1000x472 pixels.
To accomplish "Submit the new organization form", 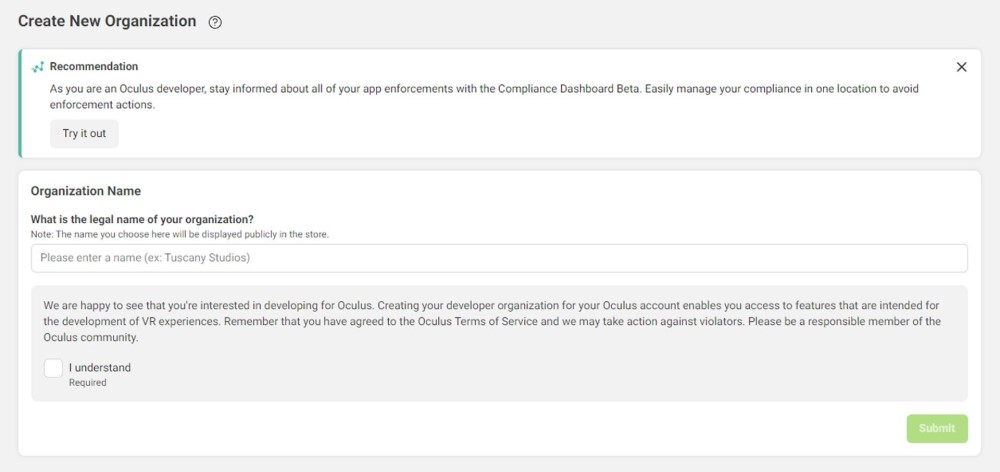I will pyautogui.click(x=937, y=428).
